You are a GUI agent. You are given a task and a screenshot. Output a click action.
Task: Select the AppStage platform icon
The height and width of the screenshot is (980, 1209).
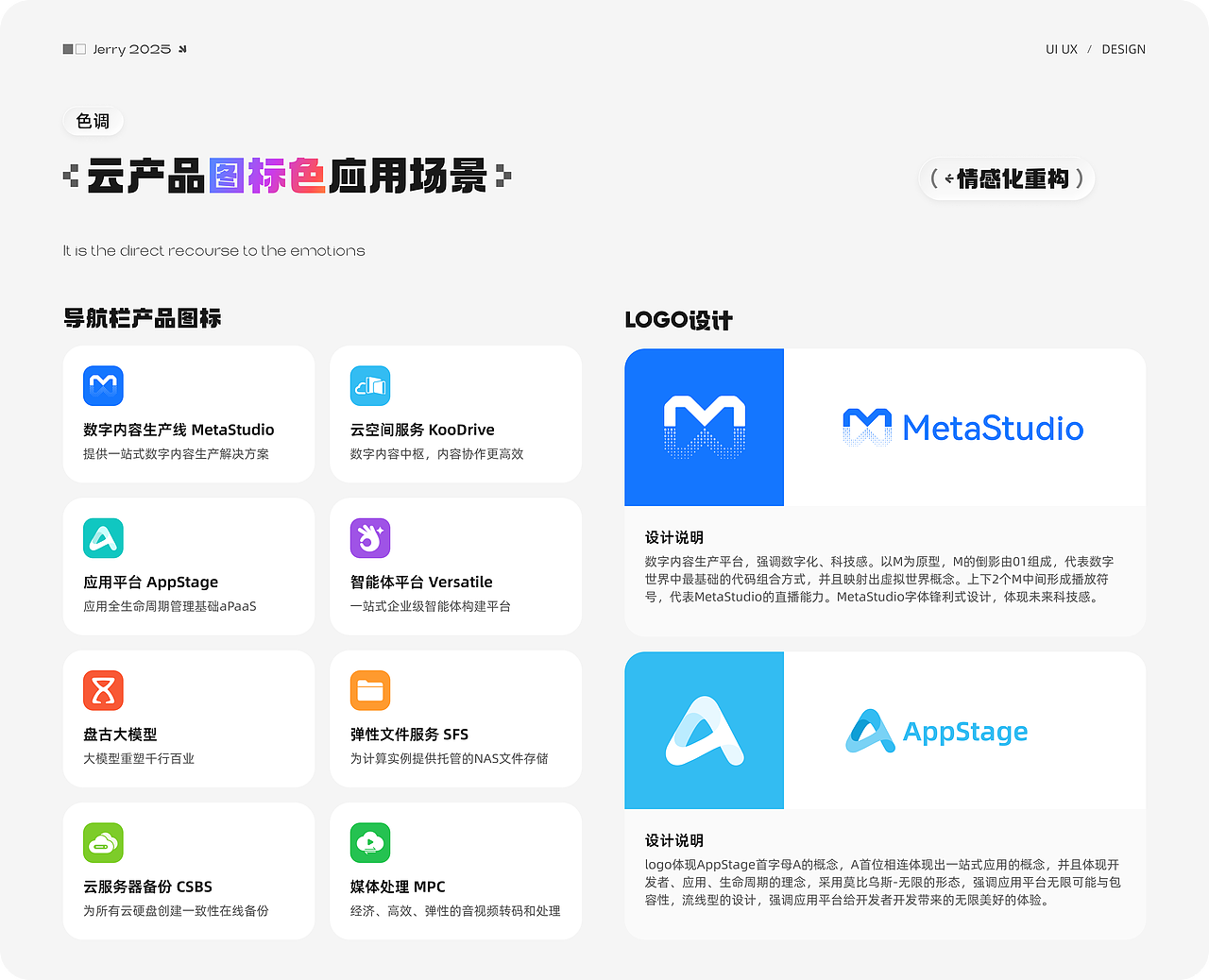click(104, 538)
